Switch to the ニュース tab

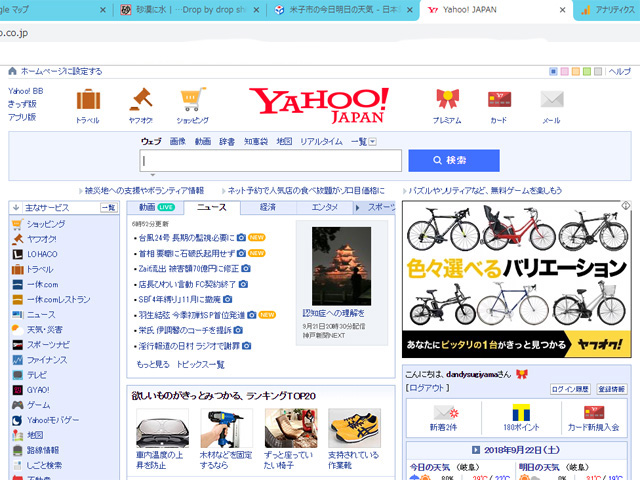pyautogui.click(x=212, y=207)
